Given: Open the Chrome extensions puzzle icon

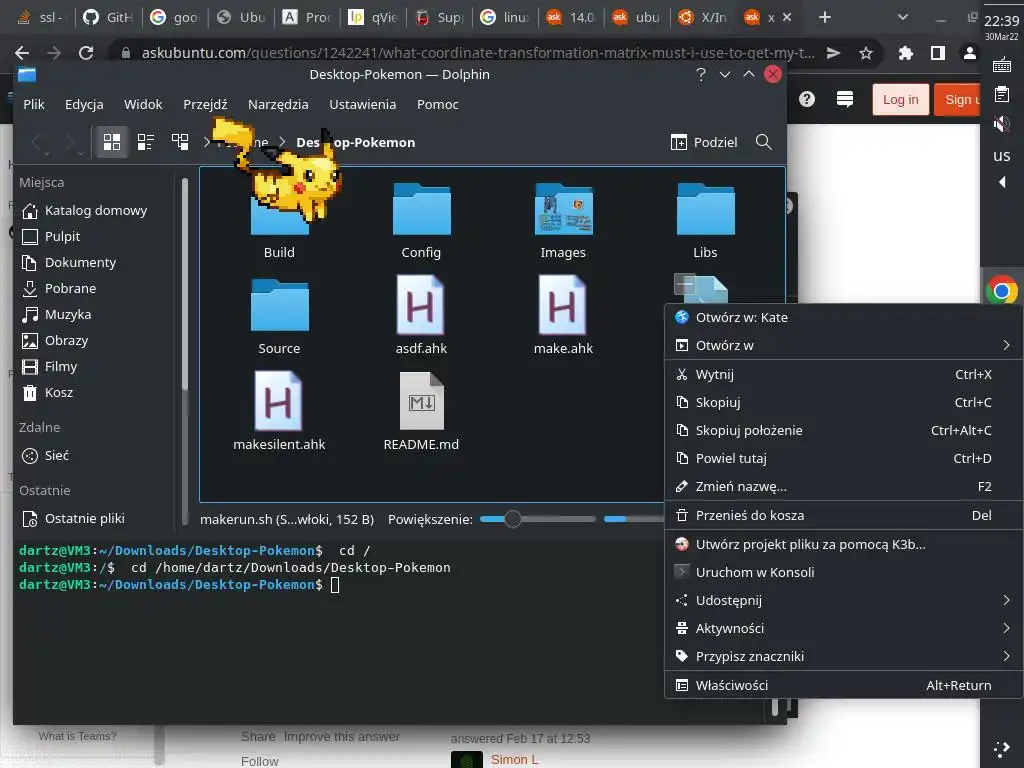Looking at the screenshot, I should click(x=905, y=53).
